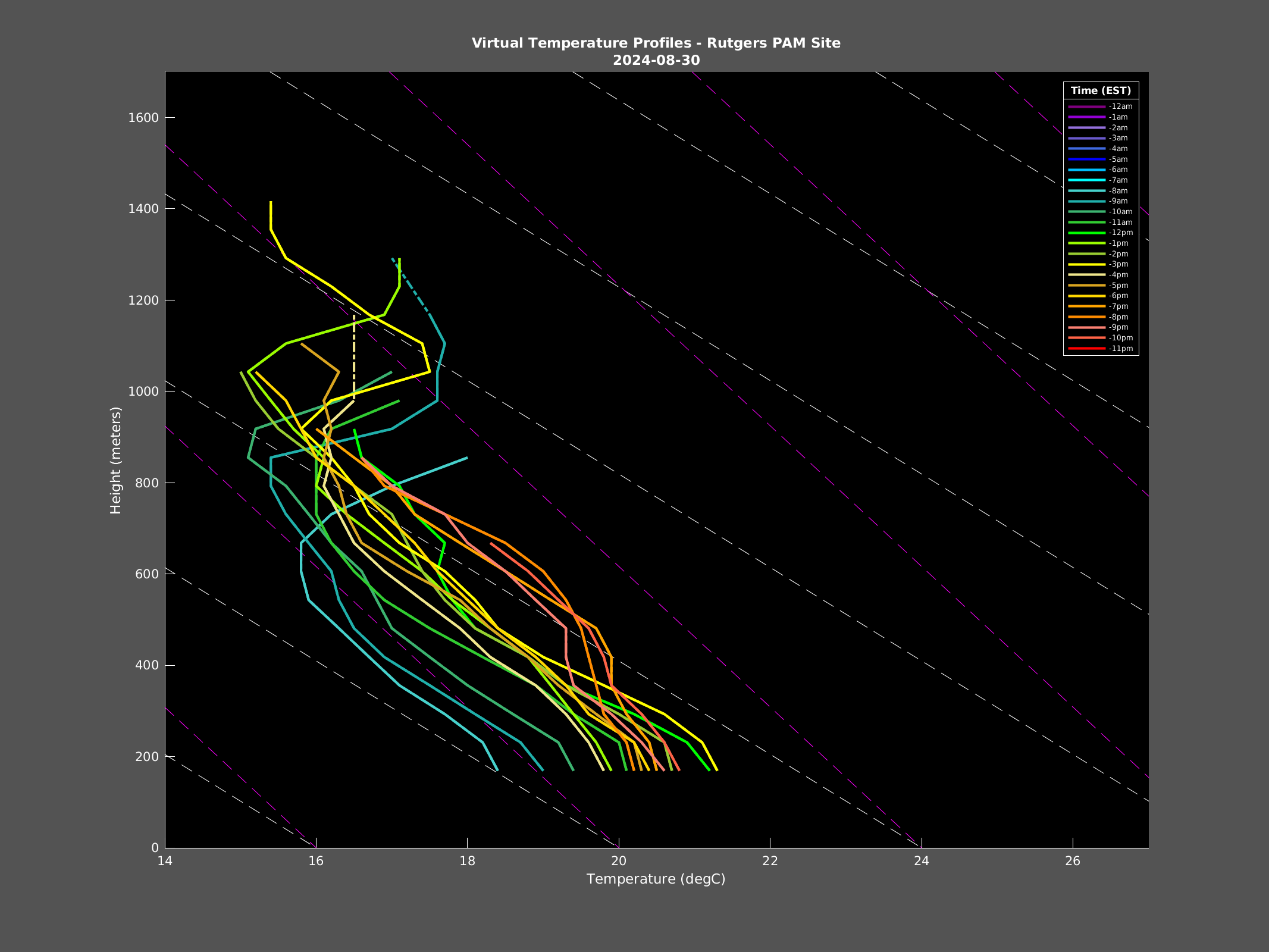Click the '14' temperature tick label
This screenshot has width=1269, height=952.
coord(165,860)
